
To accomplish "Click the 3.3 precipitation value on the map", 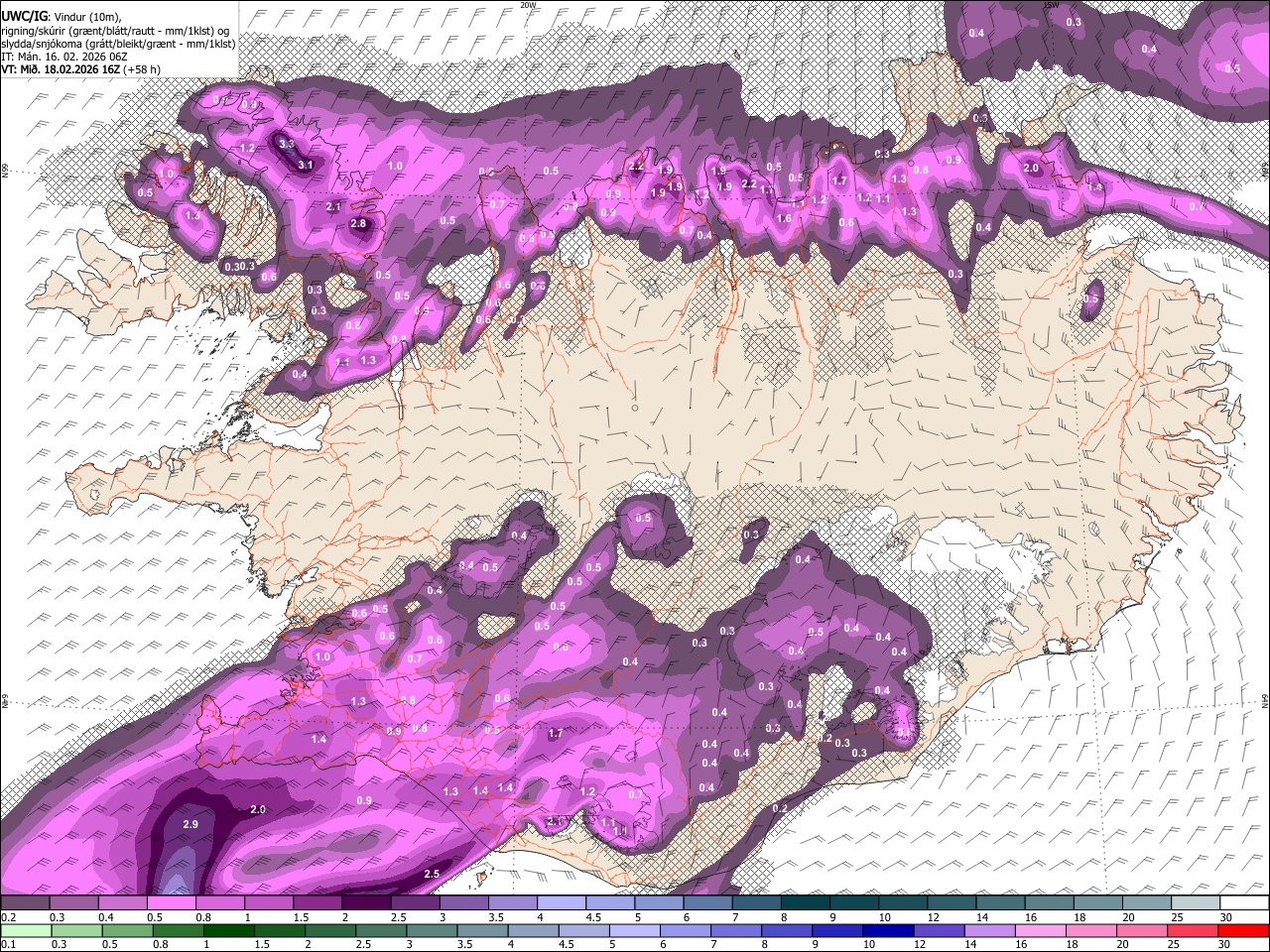I will click(x=287, y=144).
